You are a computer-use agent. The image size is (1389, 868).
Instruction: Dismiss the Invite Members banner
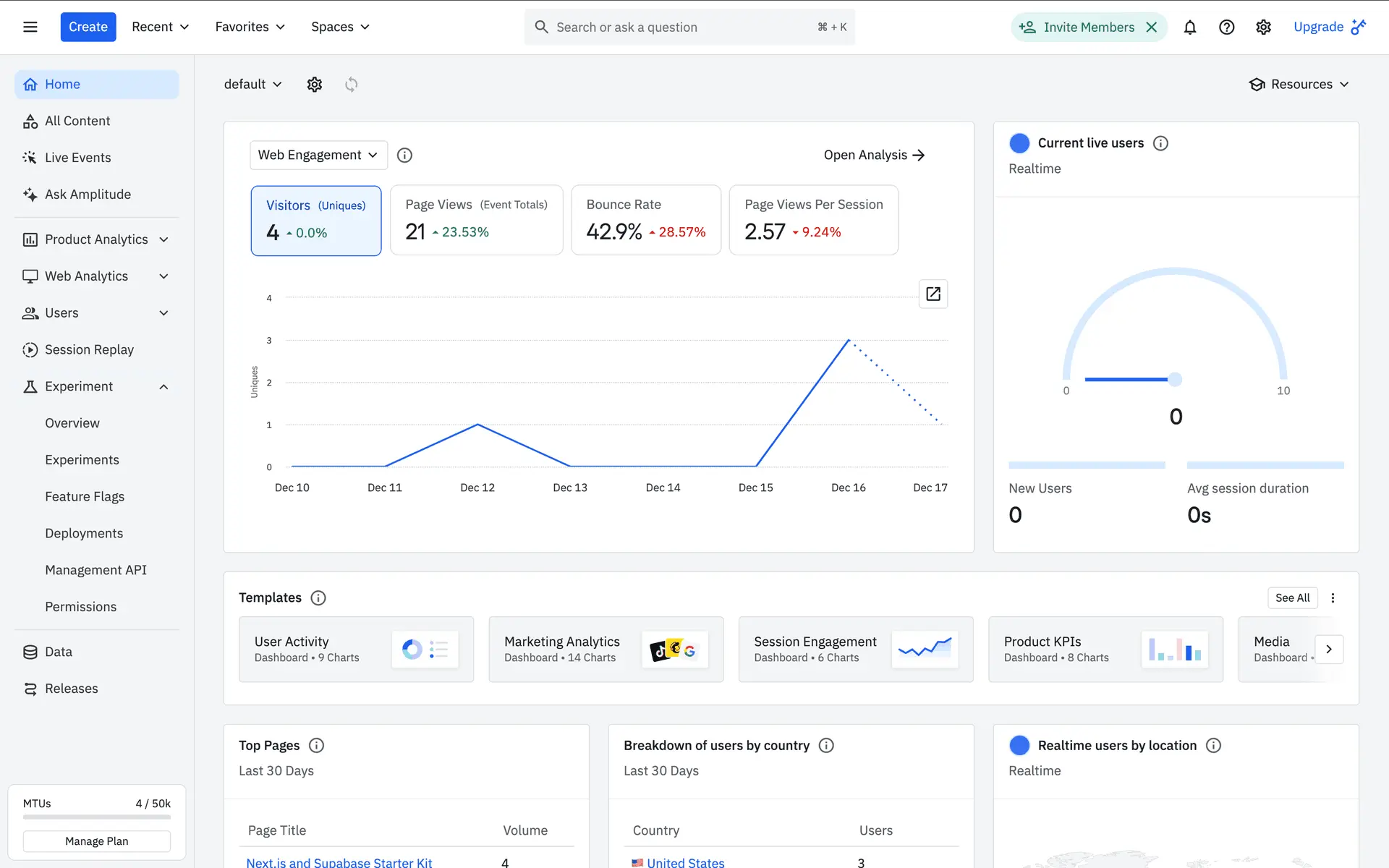(1152, 27)
